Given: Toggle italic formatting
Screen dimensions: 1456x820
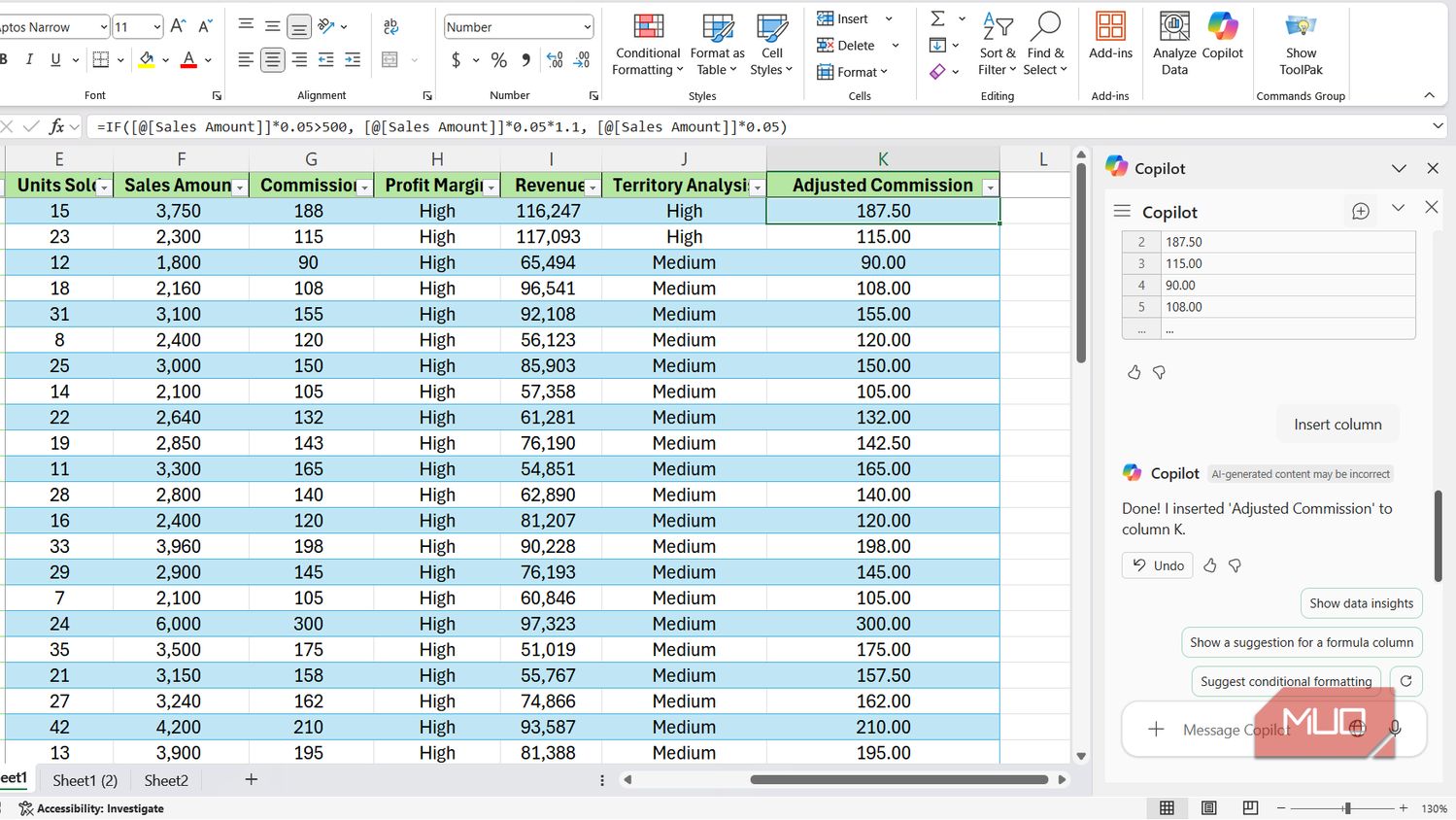Looking at the screenshot, I should tap(29, 60).
